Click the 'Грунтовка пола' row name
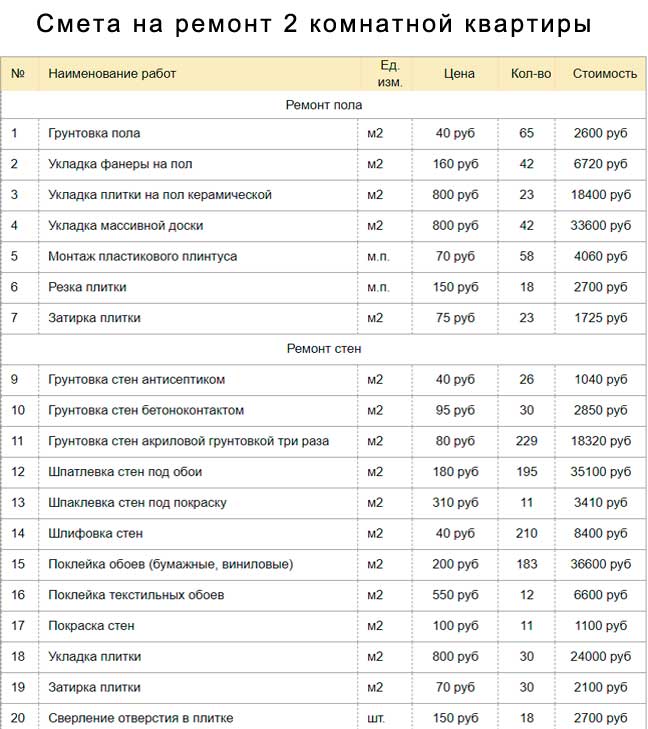Image resolution: width=648 pixels, height=729 pixels. point(94,133)
